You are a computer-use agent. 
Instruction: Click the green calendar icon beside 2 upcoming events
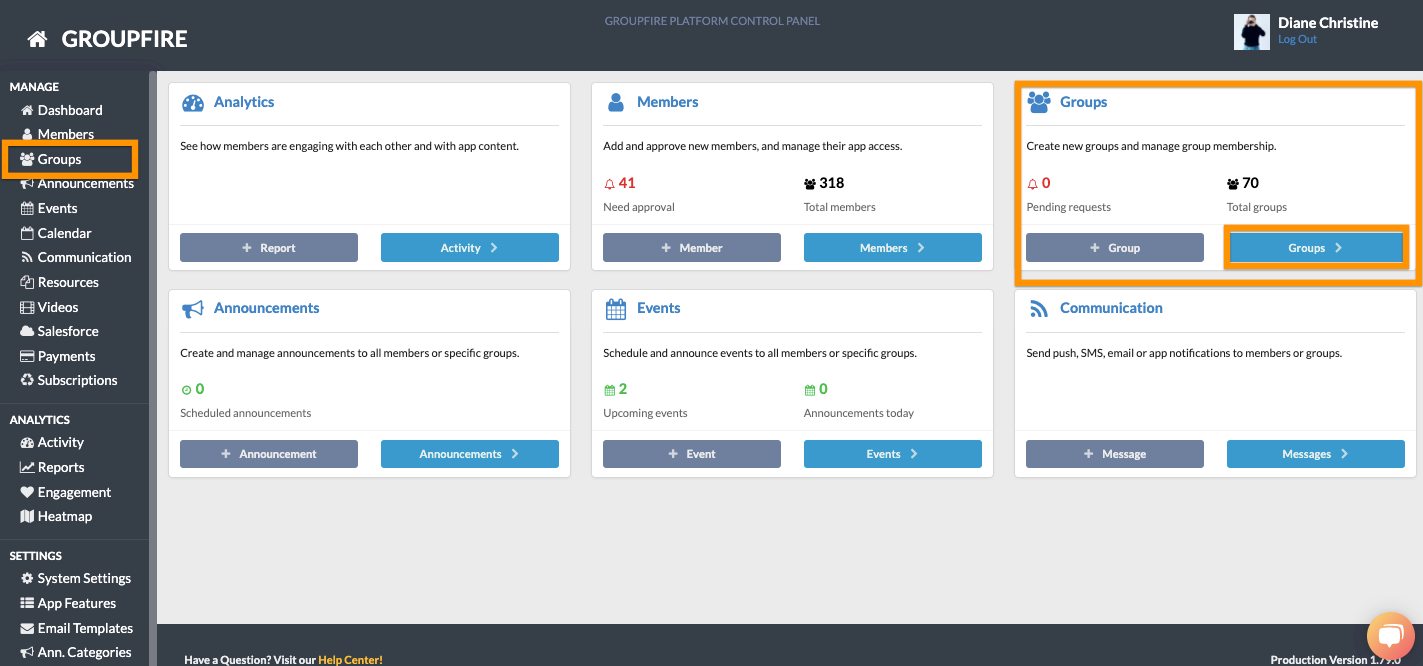[x=610, y=390]
